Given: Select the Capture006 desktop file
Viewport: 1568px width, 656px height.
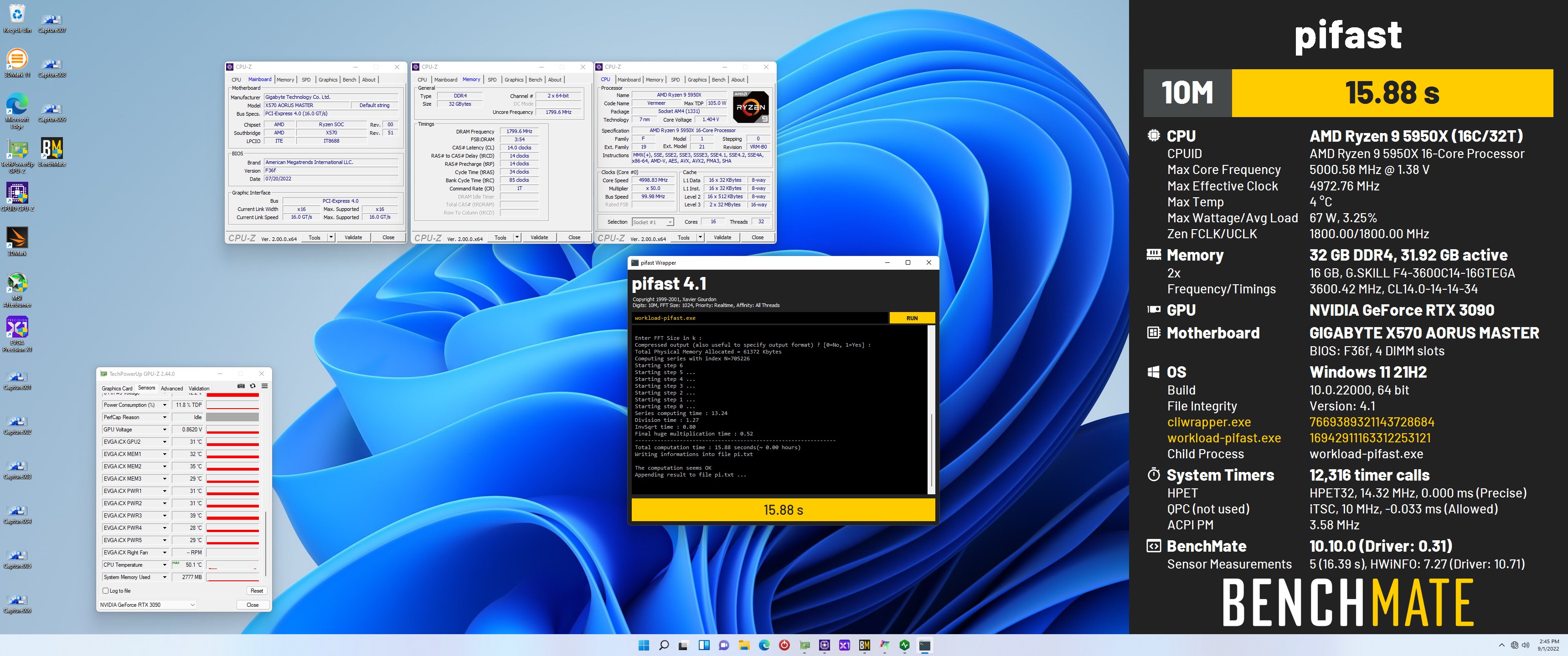Looking at the screenshot, I should pyautogui.click(x=17, y=603).
